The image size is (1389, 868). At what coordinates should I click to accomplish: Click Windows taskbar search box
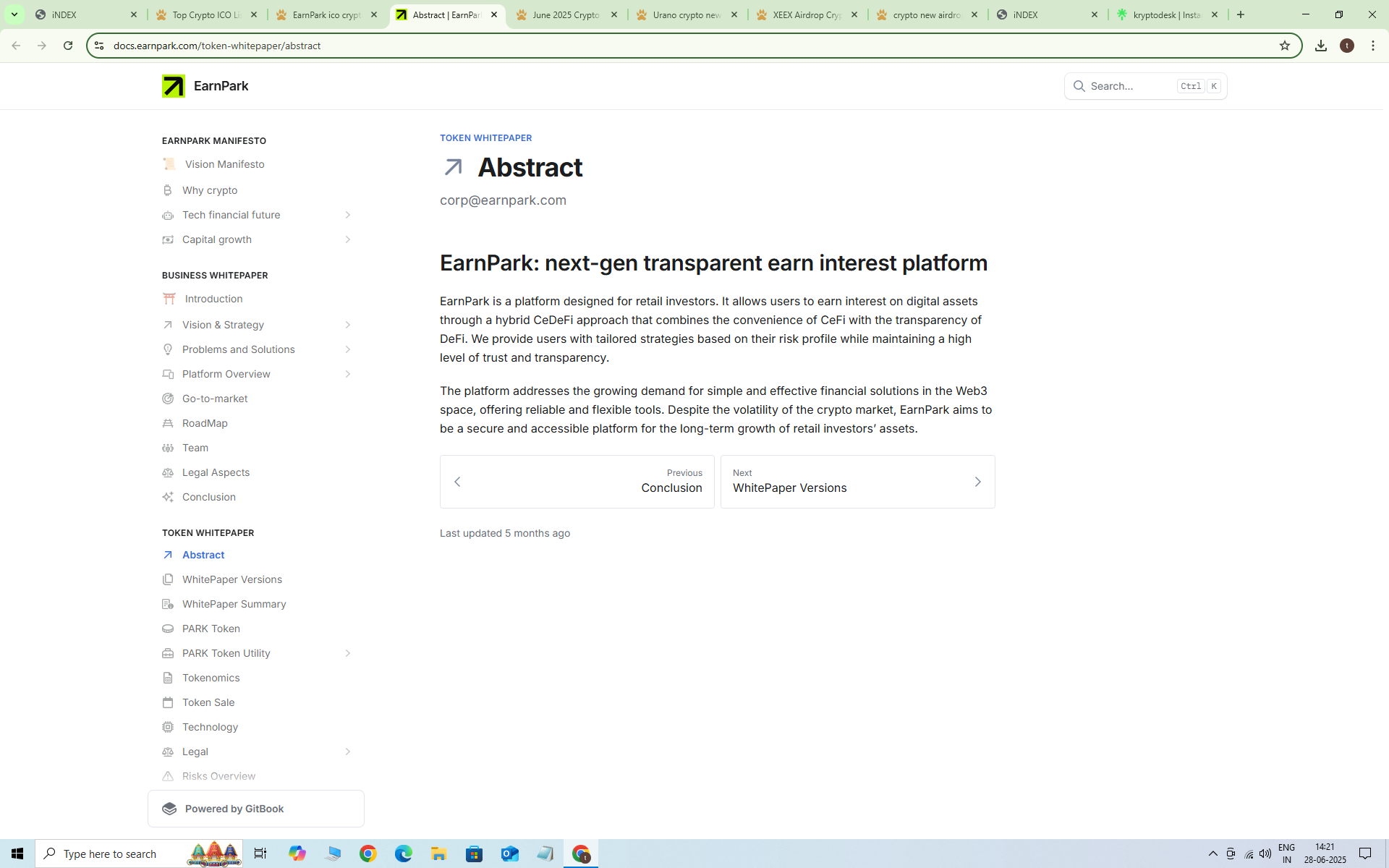[139, 854]
